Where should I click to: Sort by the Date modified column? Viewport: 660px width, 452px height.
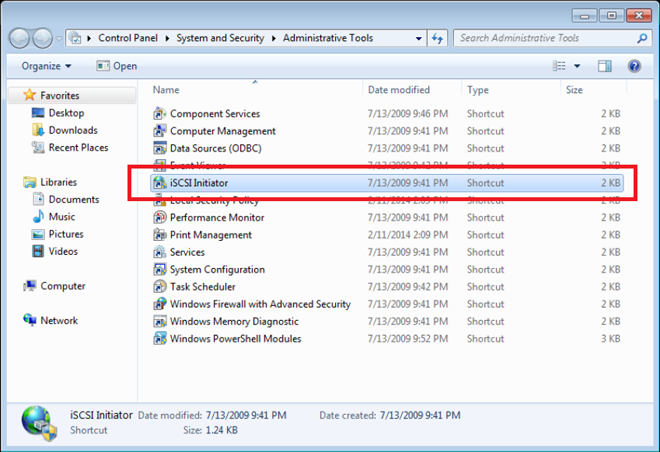point(399,90)
